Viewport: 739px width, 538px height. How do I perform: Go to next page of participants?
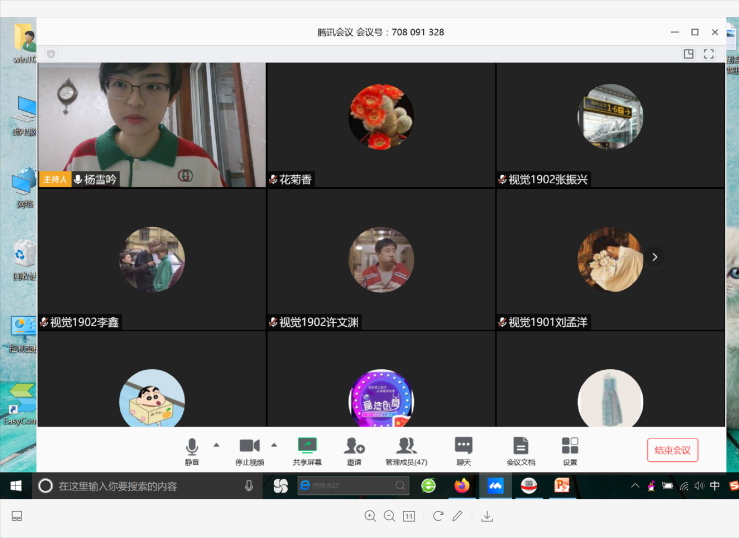click(x=655, y=257)
